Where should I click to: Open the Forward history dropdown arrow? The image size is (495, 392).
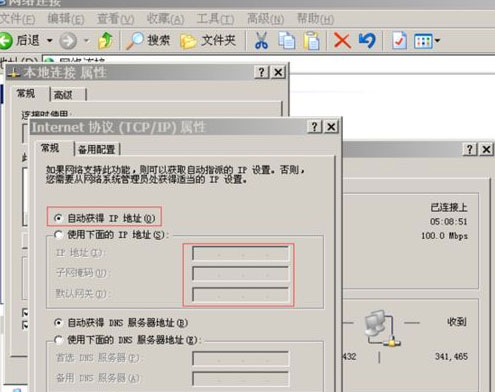coord(87,41)
